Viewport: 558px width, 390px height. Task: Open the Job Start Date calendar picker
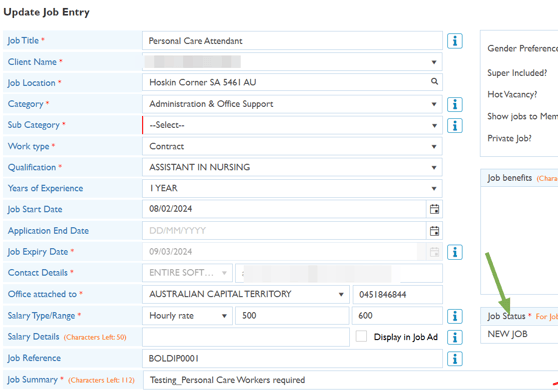coord(434,209)
